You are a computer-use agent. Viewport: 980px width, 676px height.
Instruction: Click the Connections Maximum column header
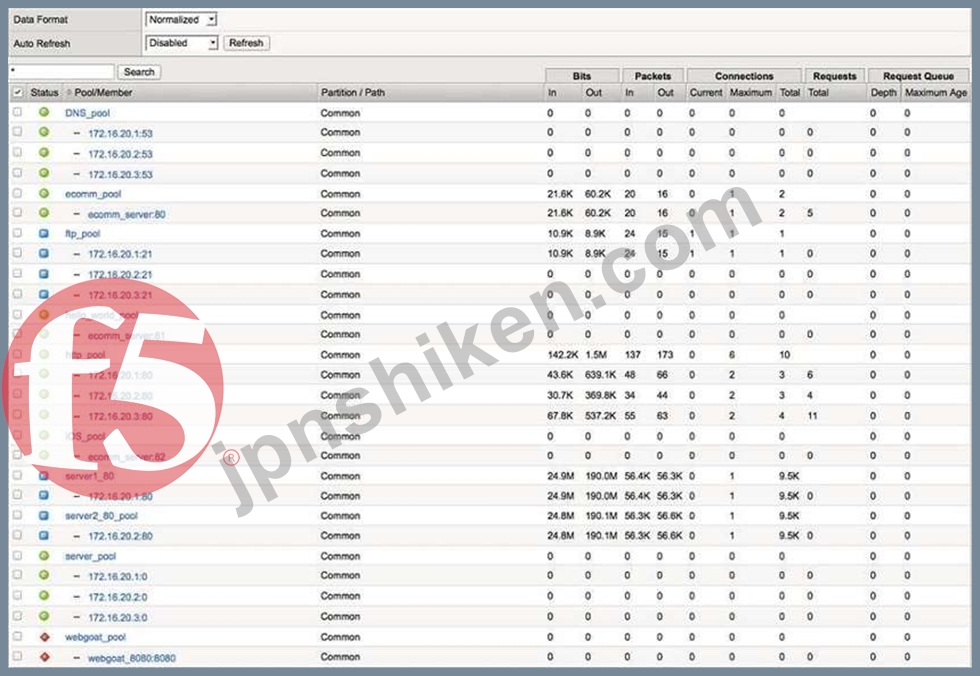pyautogui.click(x=751, y=92)
